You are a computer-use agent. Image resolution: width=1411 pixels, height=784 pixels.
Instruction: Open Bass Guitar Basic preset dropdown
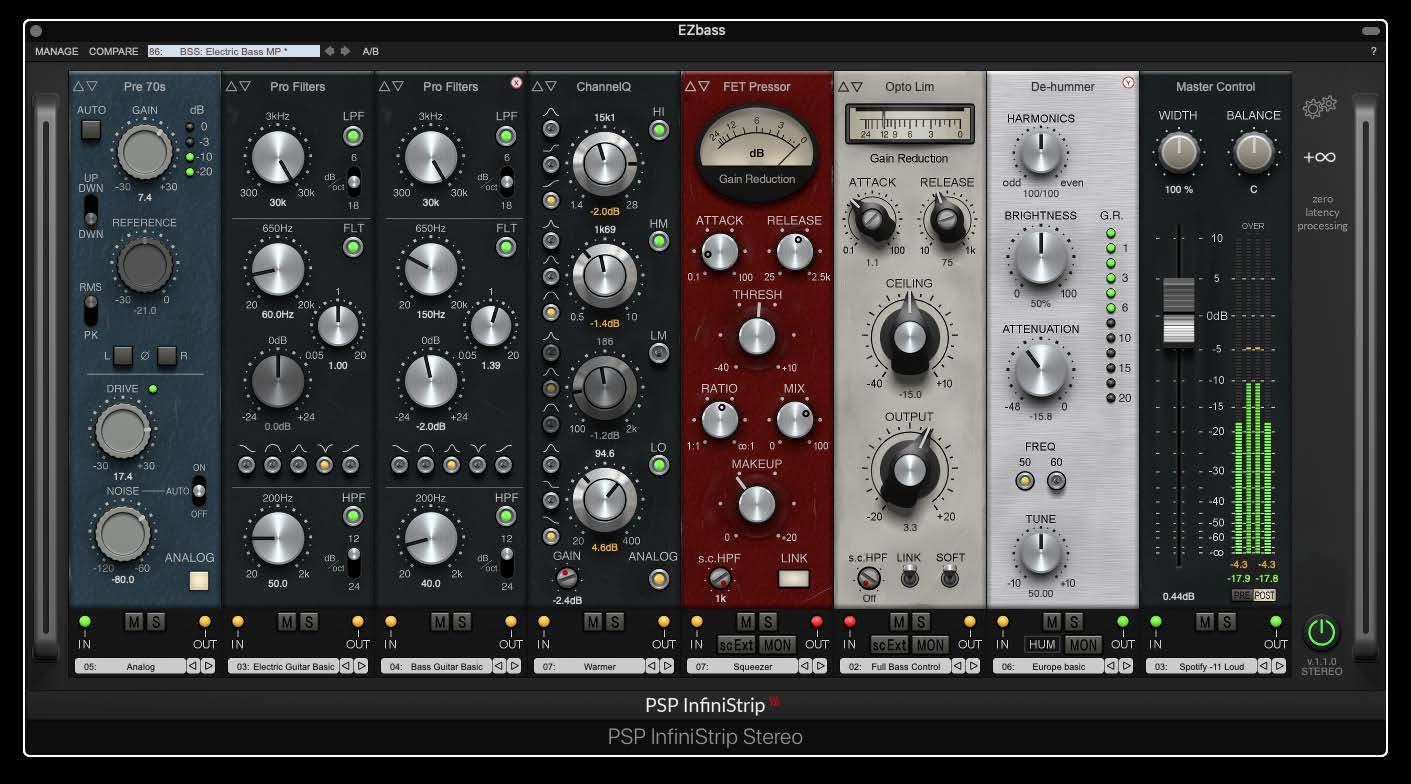tap(436, 666)
